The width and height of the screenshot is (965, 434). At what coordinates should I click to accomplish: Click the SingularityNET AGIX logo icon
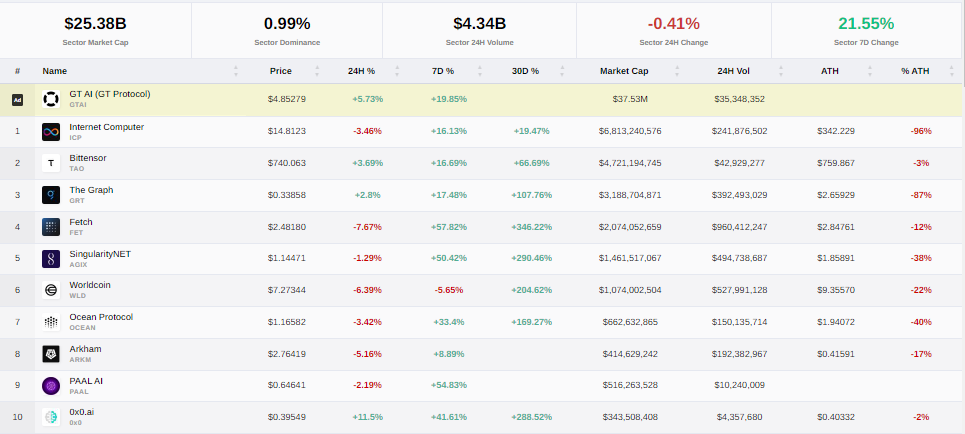(x=51, y=259)
